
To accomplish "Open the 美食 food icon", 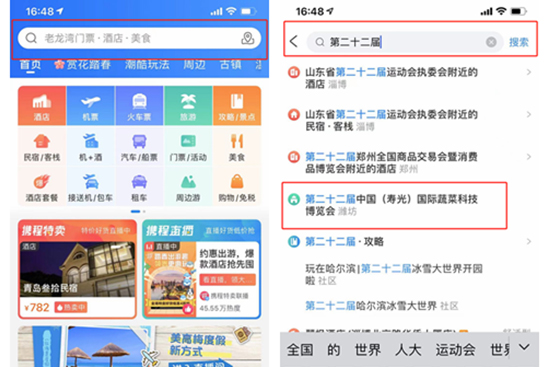I will [237, 147].
